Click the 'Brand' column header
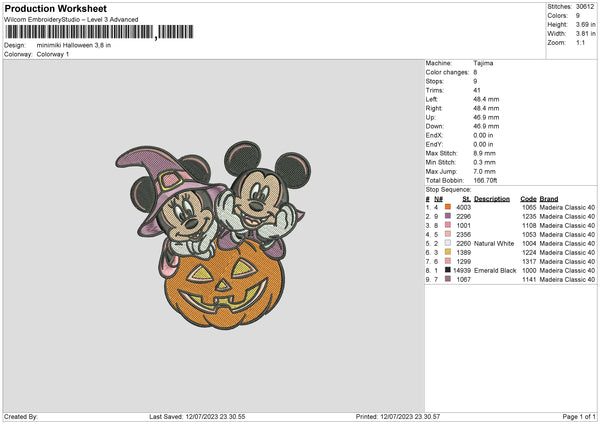 tap(549, 199)
